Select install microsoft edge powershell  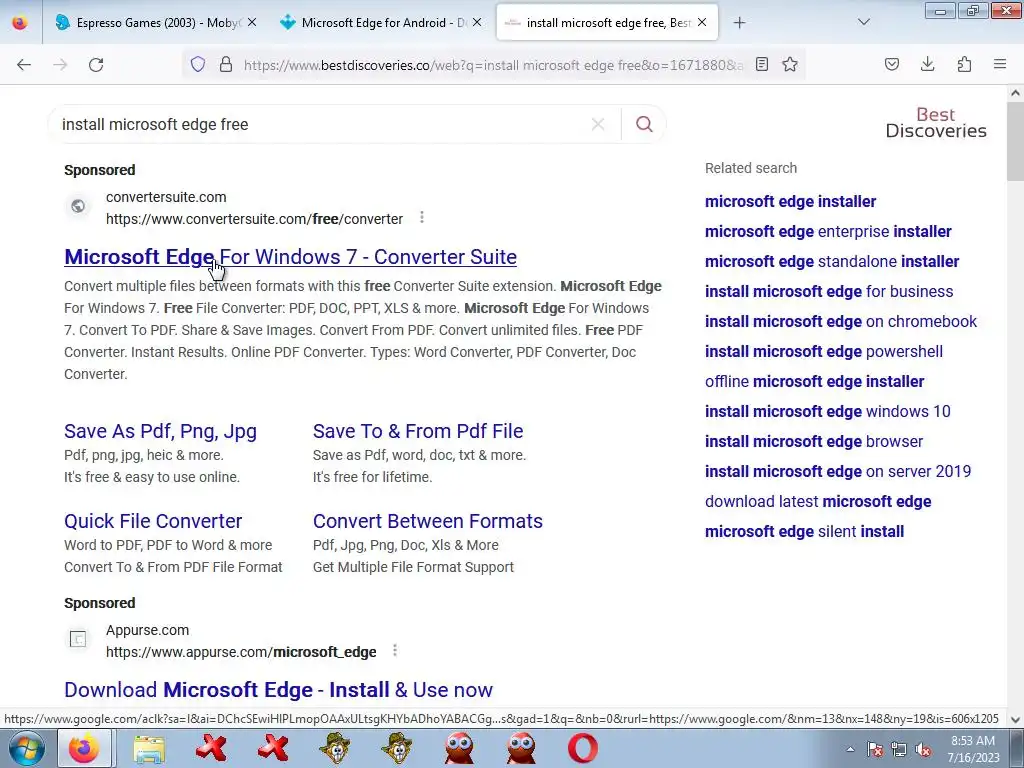[824, 352]
